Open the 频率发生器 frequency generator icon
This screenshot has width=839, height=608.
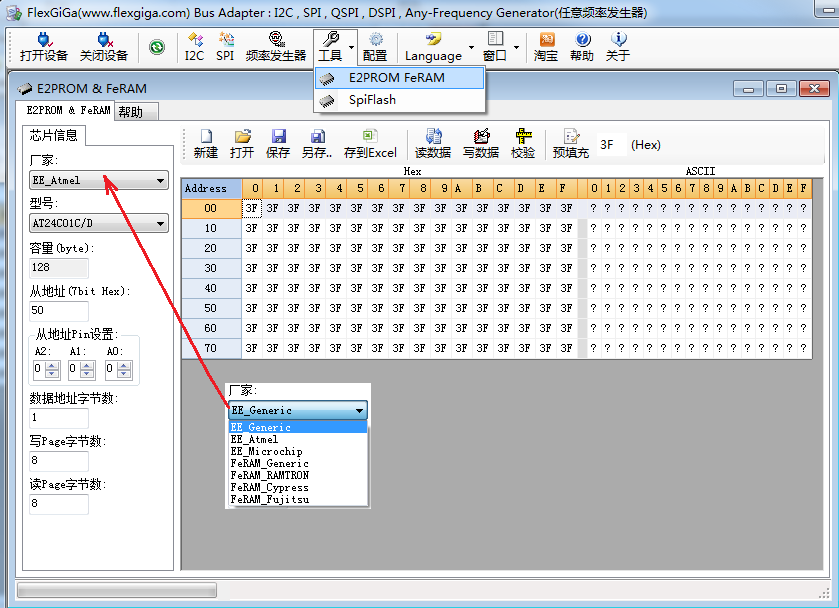(275, 46)
